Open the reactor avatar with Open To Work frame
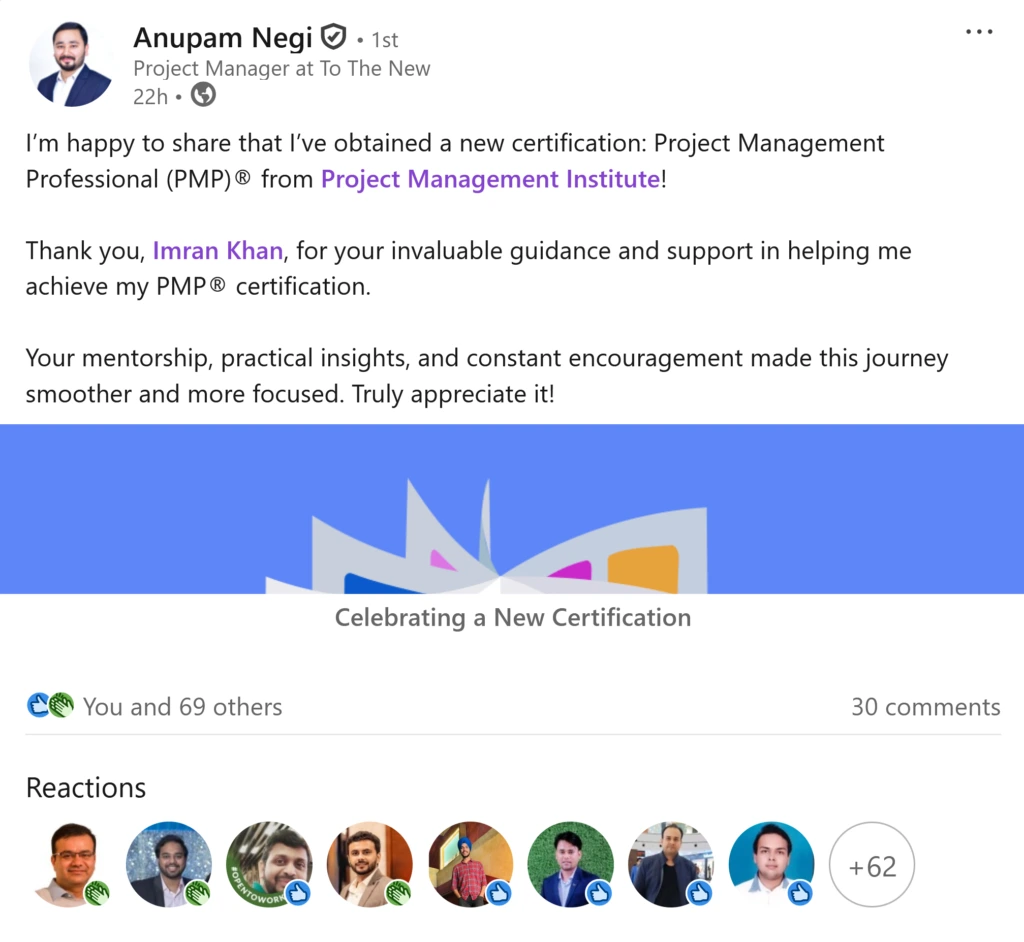Image resolution: width=1024 pixels, height=942 pixels. click(x=269, y=864)
